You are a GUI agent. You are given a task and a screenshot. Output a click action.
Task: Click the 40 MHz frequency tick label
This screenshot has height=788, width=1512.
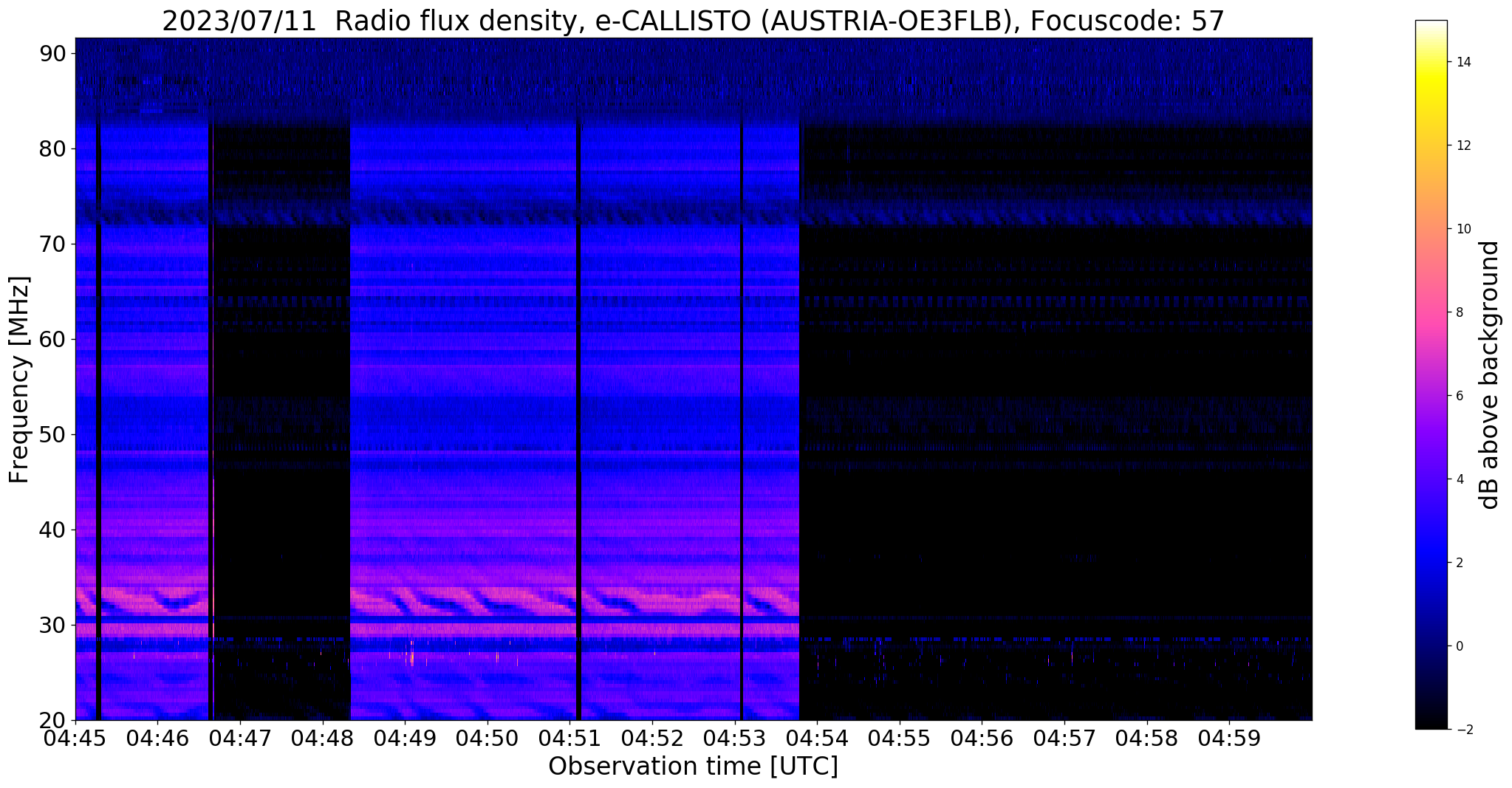(x=52, y=530)
